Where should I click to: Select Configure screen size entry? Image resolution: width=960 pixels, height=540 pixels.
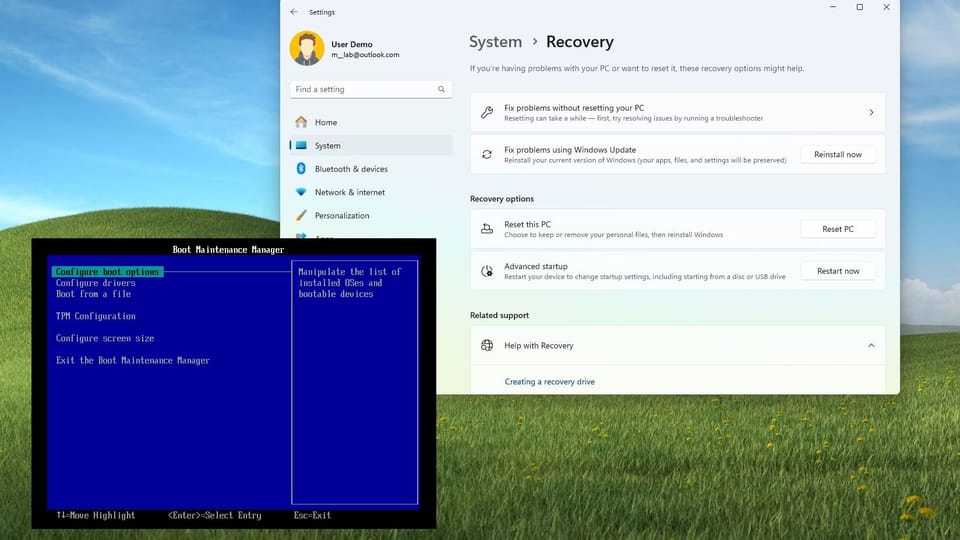point(105,338)
